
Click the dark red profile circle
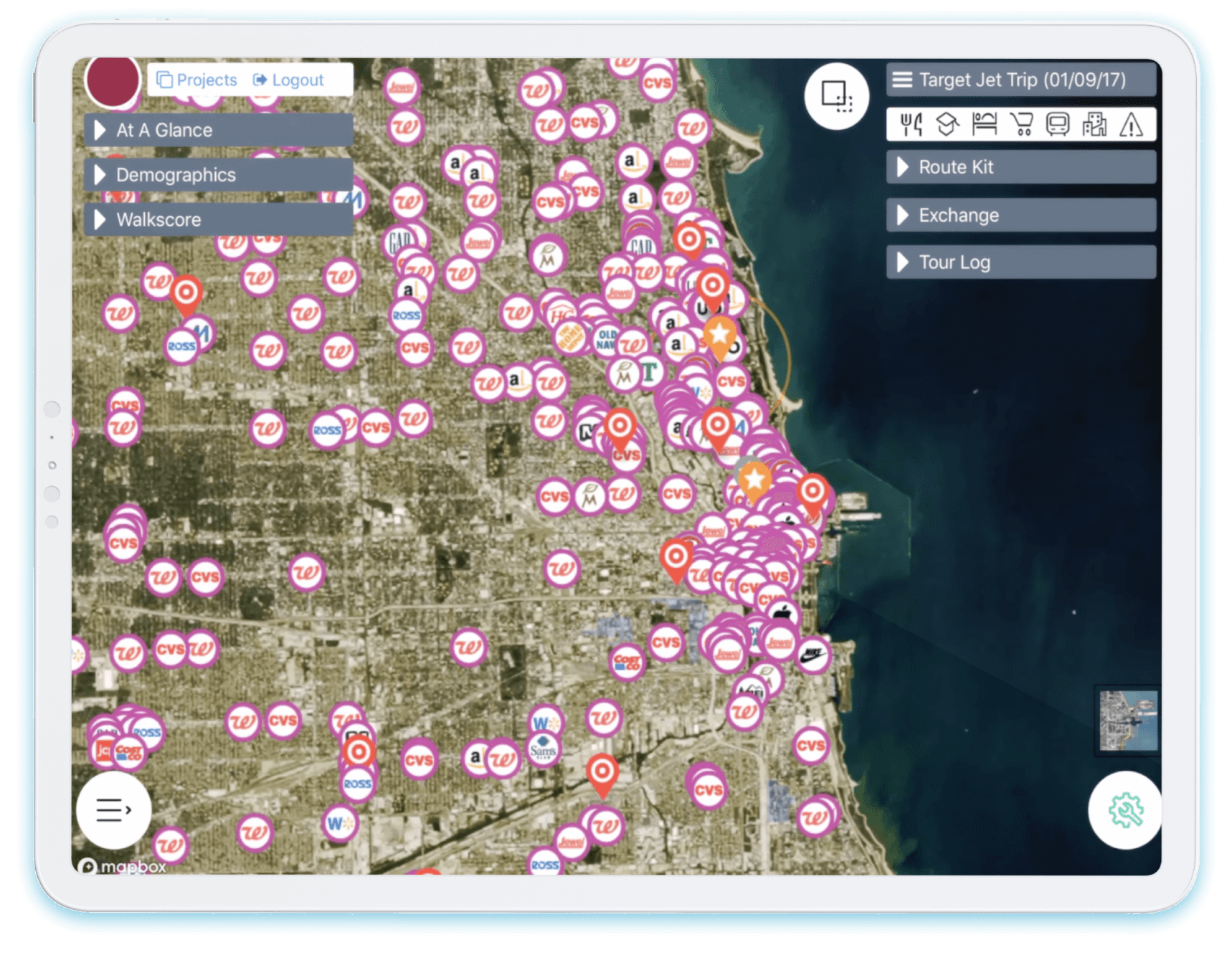[x=112, y=80]
